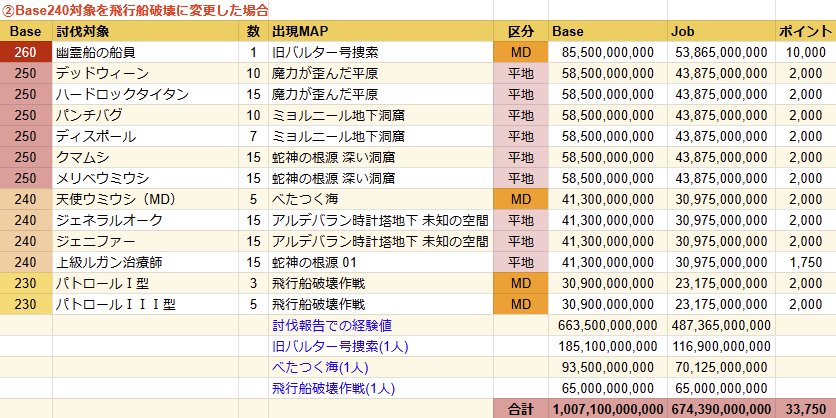
Task: Click the orange MD cell in 幽霊船の船員 row
Action: tap(521, 52)
